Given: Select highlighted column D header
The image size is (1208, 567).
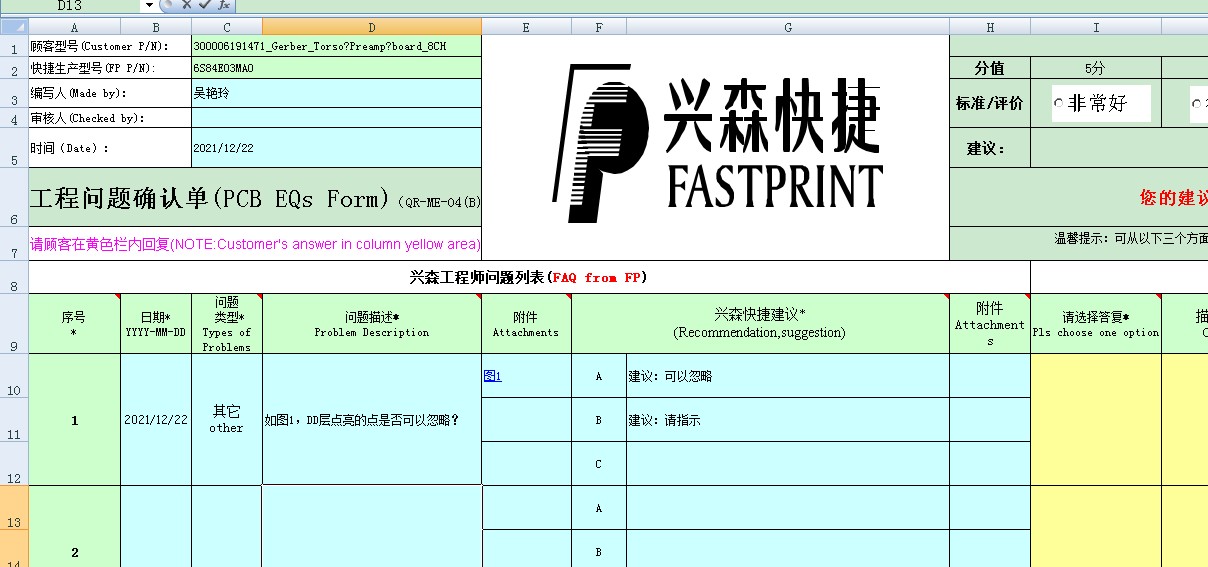Looking at the screenshot, I should [x=372, y=27].
